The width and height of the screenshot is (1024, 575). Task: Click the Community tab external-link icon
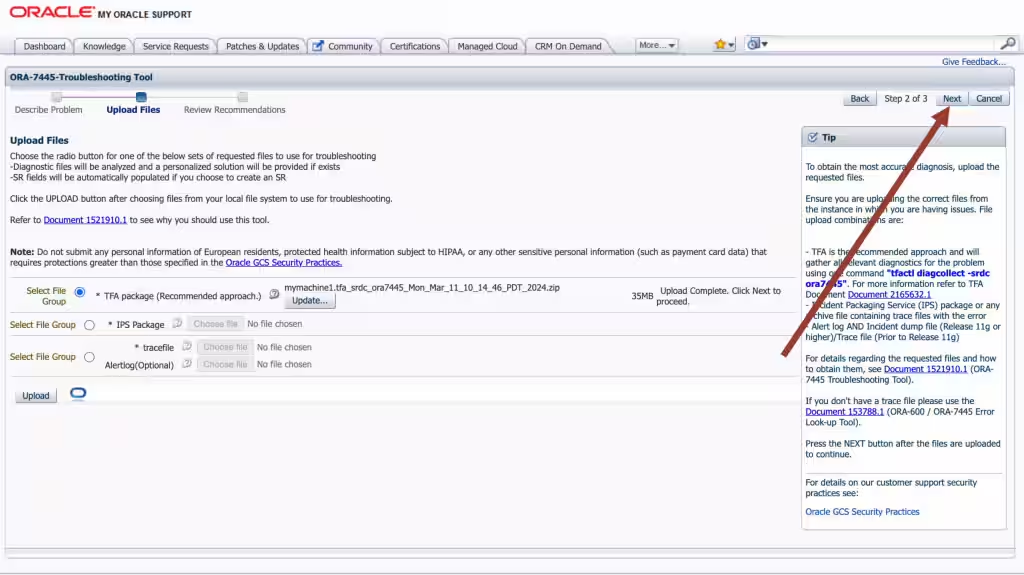(x=317, y=46)
